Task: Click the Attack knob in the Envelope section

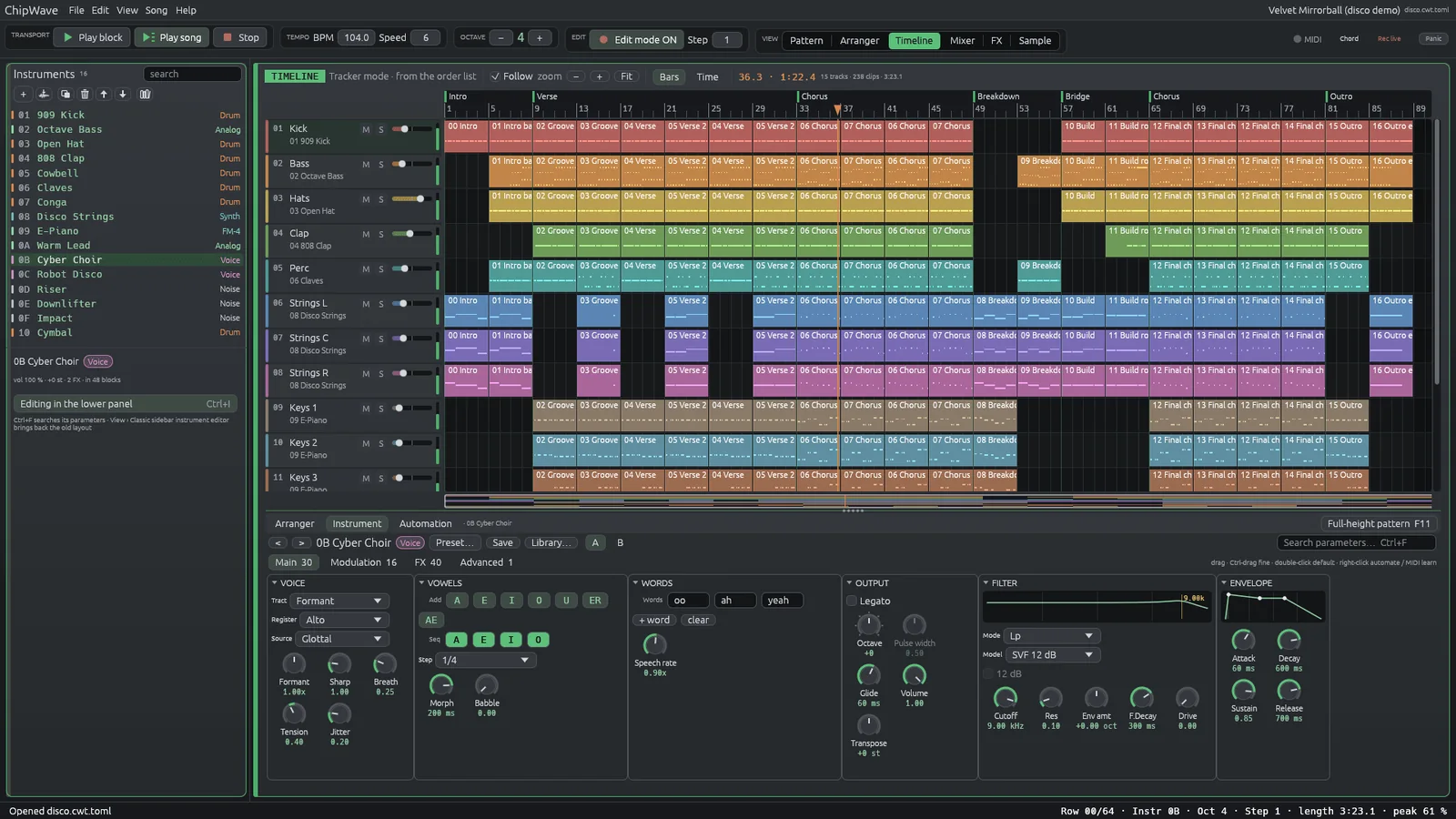Action: [x=1243, y=640]
